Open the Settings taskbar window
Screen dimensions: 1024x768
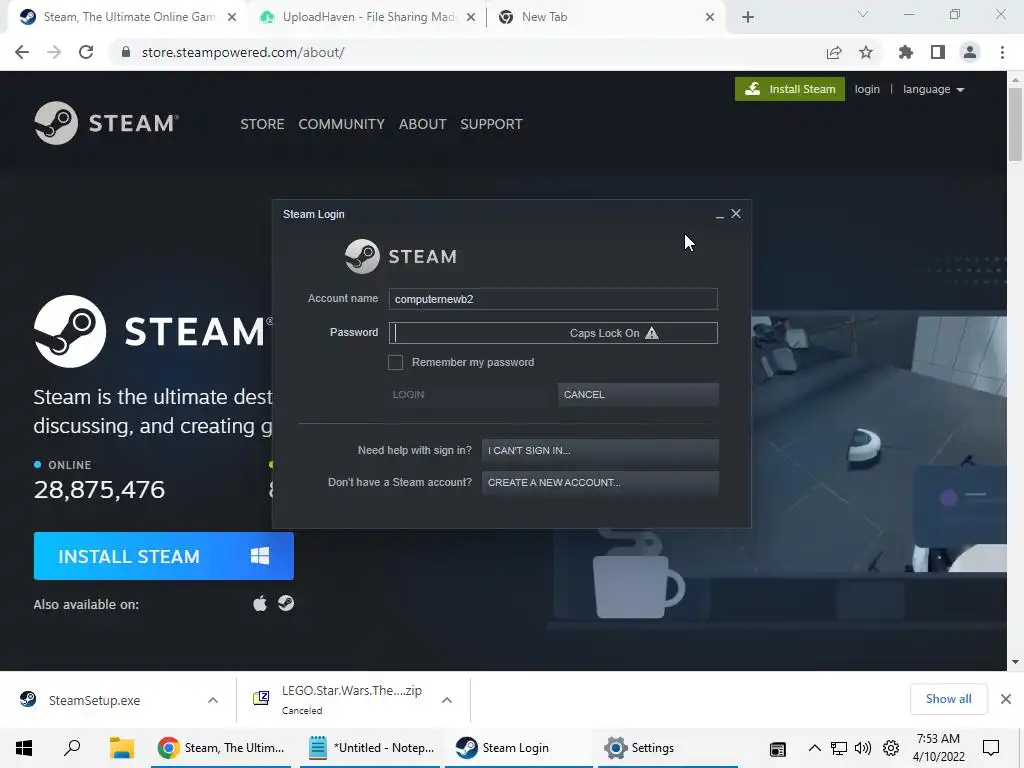pos(666,748)
